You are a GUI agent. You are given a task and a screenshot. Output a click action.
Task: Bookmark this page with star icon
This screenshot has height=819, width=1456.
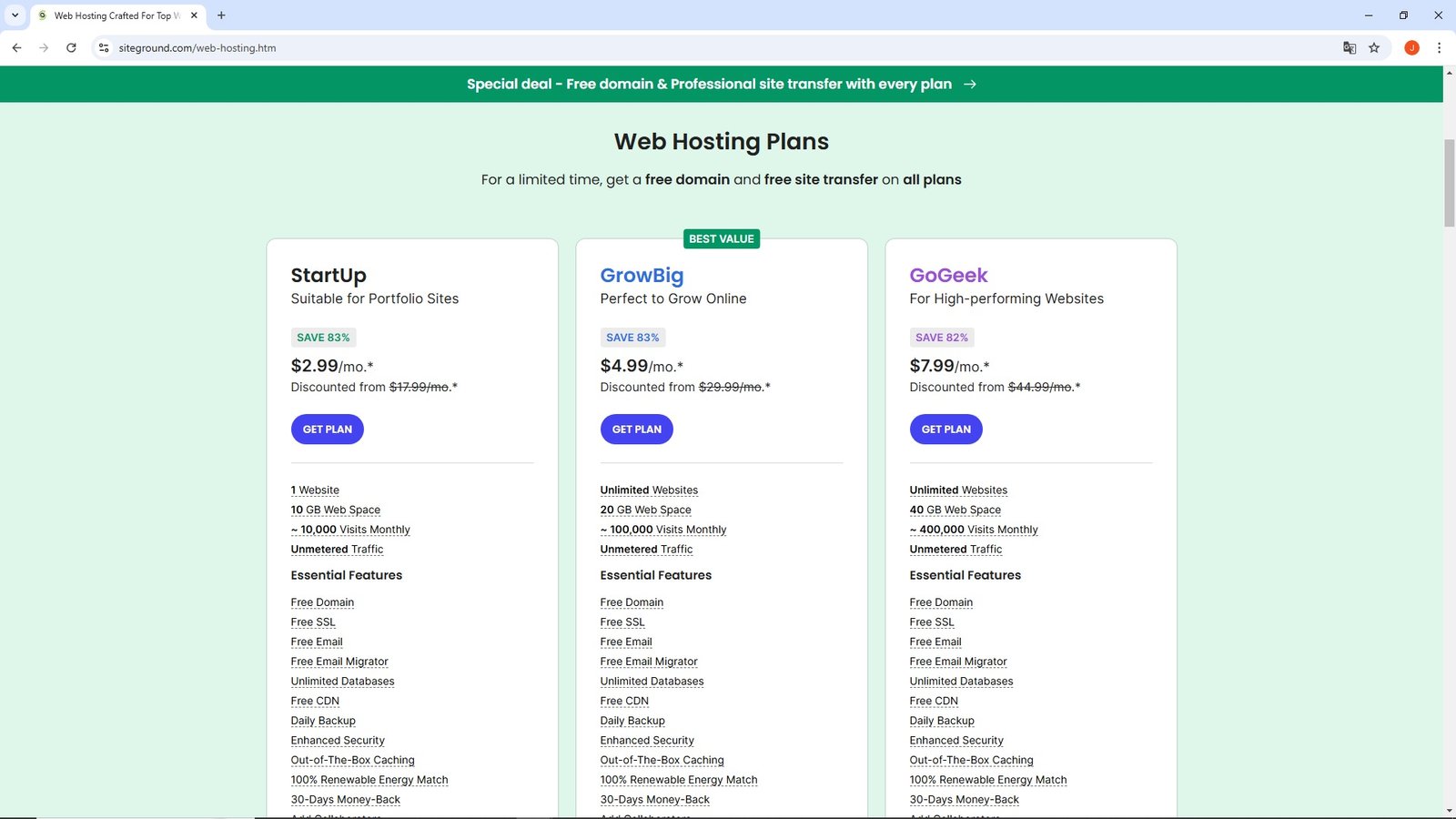(x=1374, y=47)
